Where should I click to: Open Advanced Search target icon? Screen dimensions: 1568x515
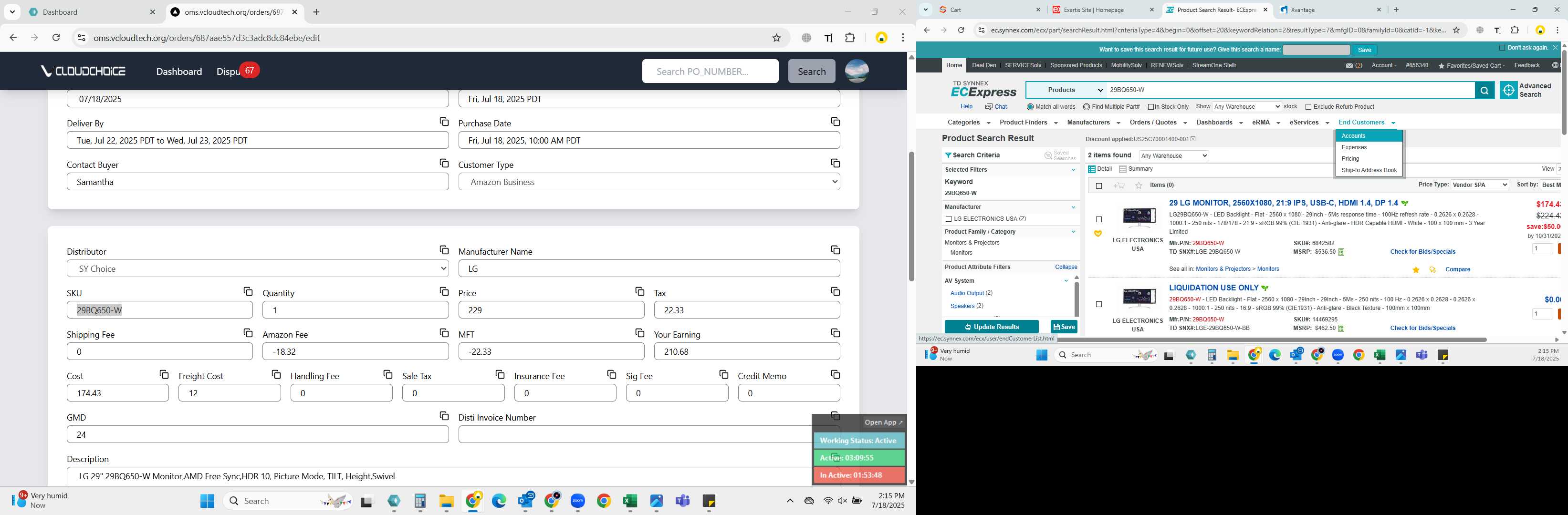[x=1508, y=90]
